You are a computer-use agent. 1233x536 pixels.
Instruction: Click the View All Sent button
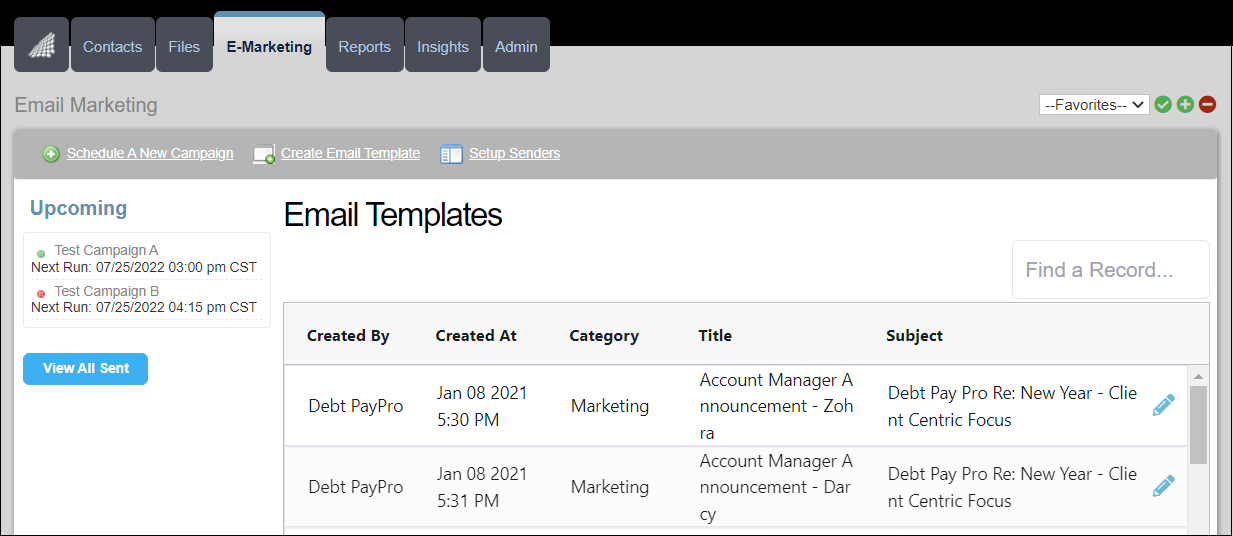point(86,368)
